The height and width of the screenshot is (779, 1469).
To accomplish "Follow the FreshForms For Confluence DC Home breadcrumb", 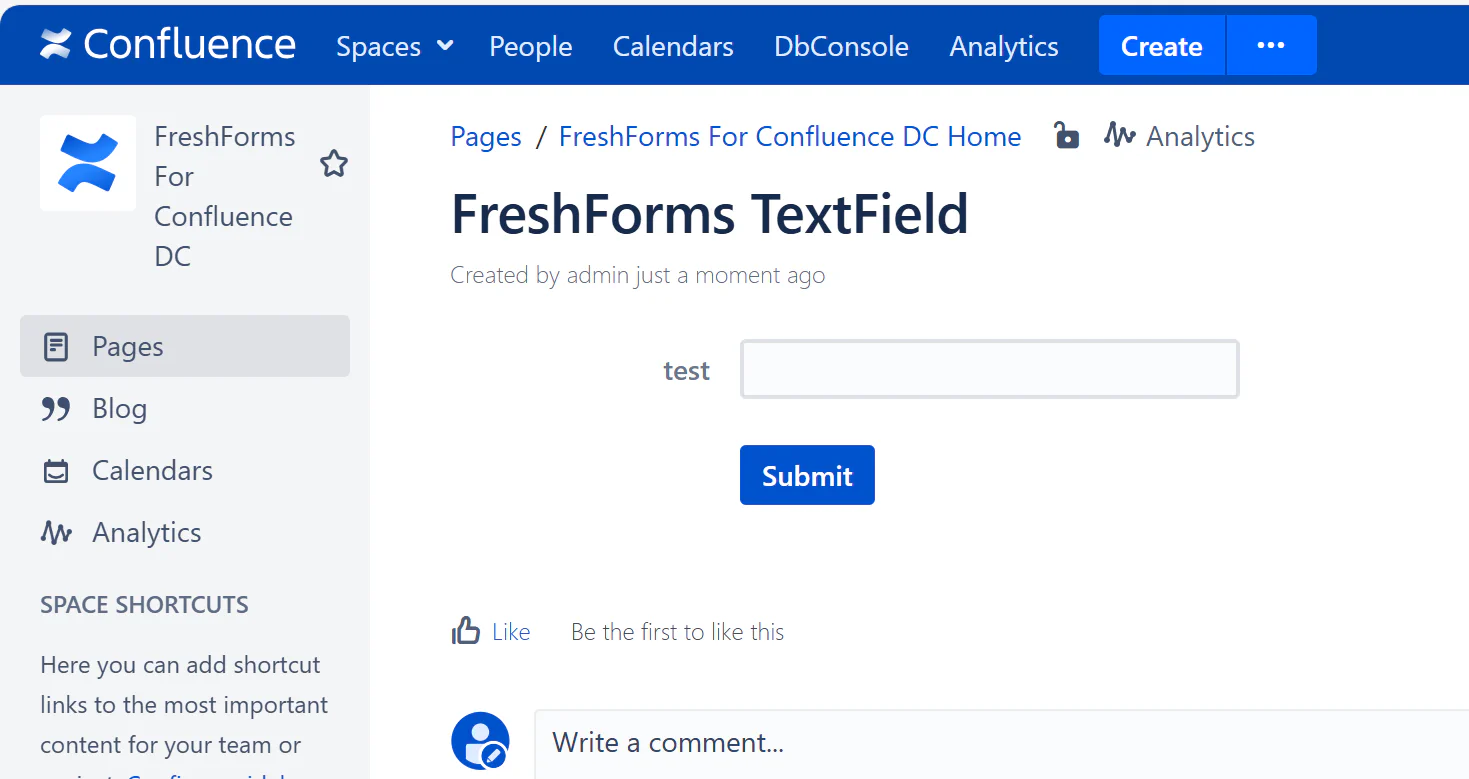I will pyautogui.click(x=789, y=136).
